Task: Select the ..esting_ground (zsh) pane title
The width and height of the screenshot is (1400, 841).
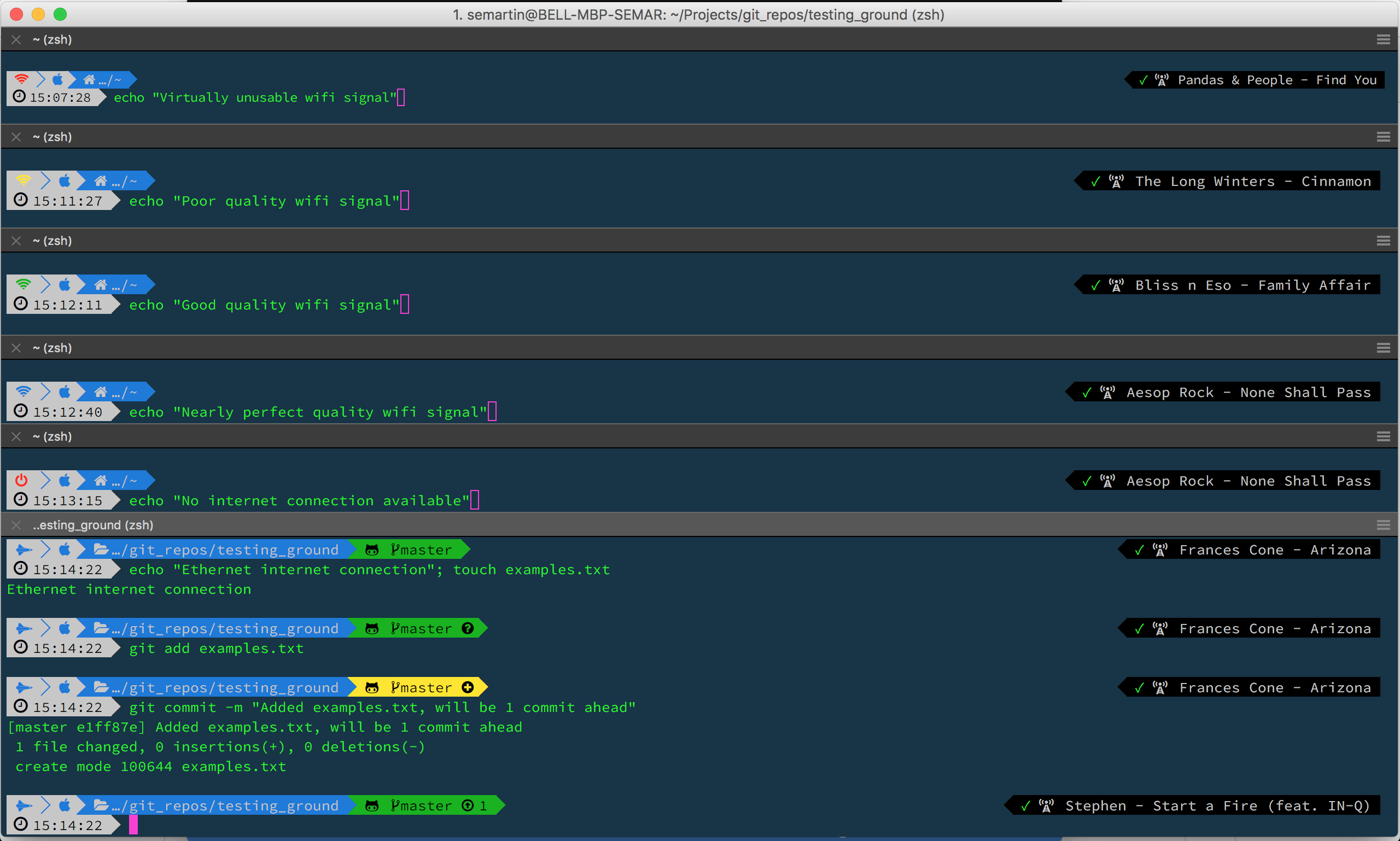Action: pyautogui.click(x=93, y=525)
